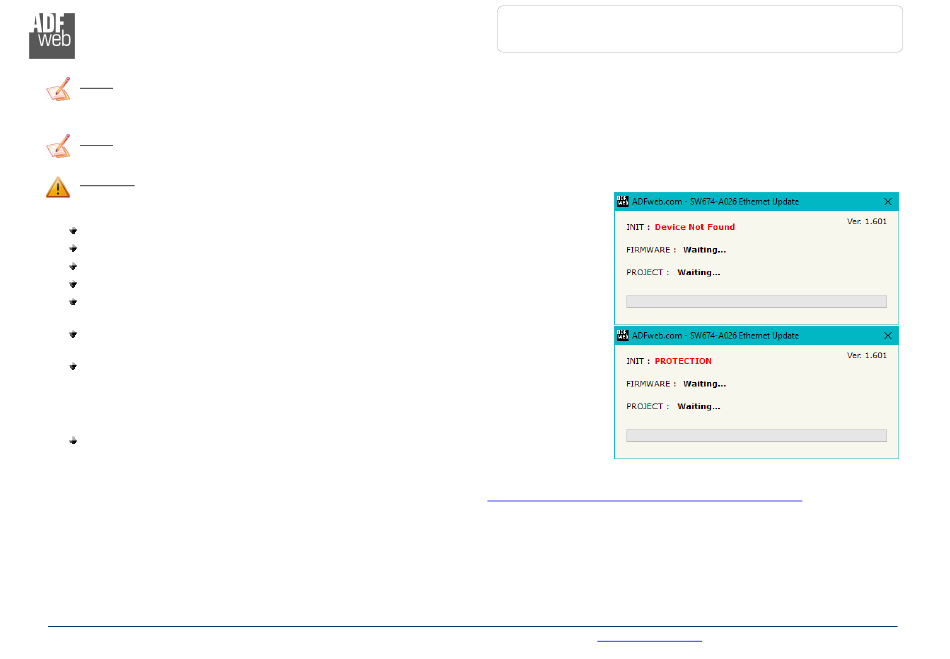The image size is (950, 659).
Task: Click the empty rounded box at page top
Action: coord(700,29)
